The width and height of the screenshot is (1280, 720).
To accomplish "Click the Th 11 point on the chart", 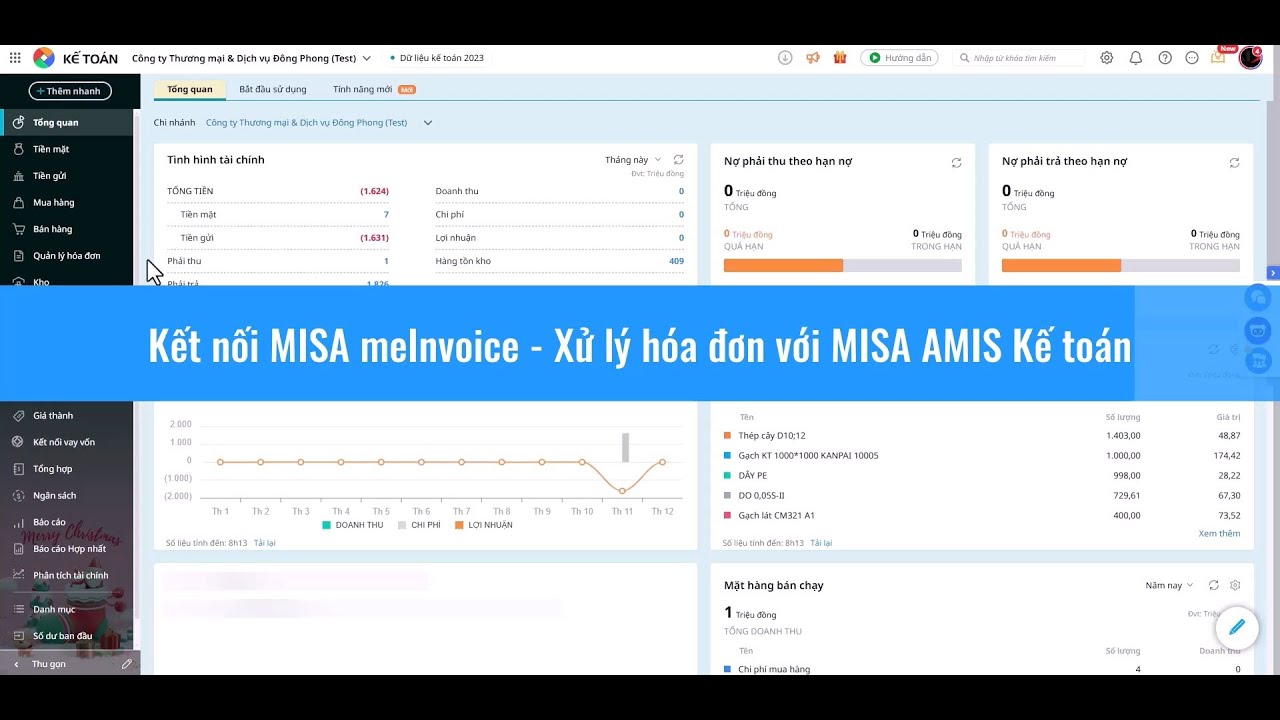I will 622,491.
